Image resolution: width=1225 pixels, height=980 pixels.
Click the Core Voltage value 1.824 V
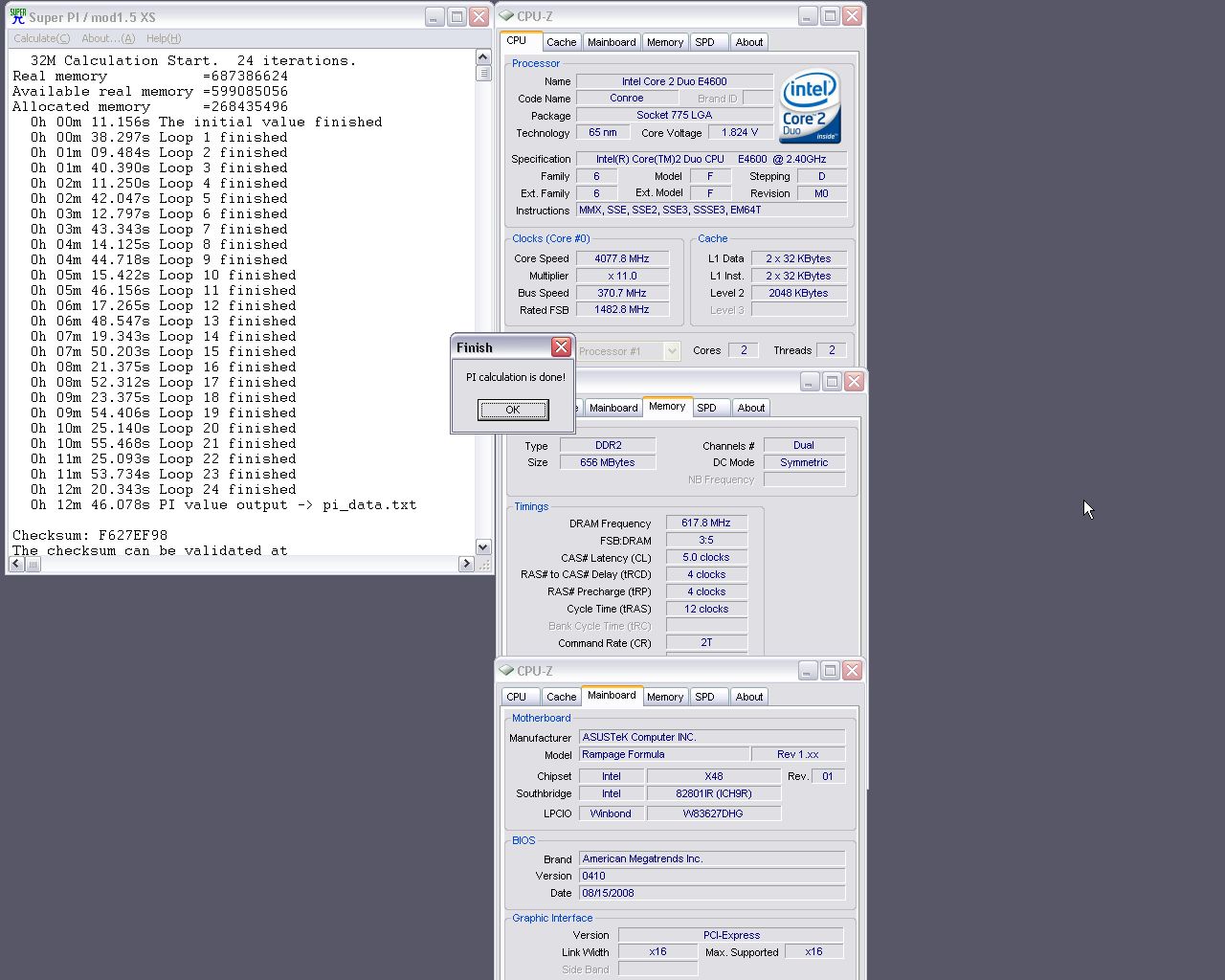click(x=741, y=133)
